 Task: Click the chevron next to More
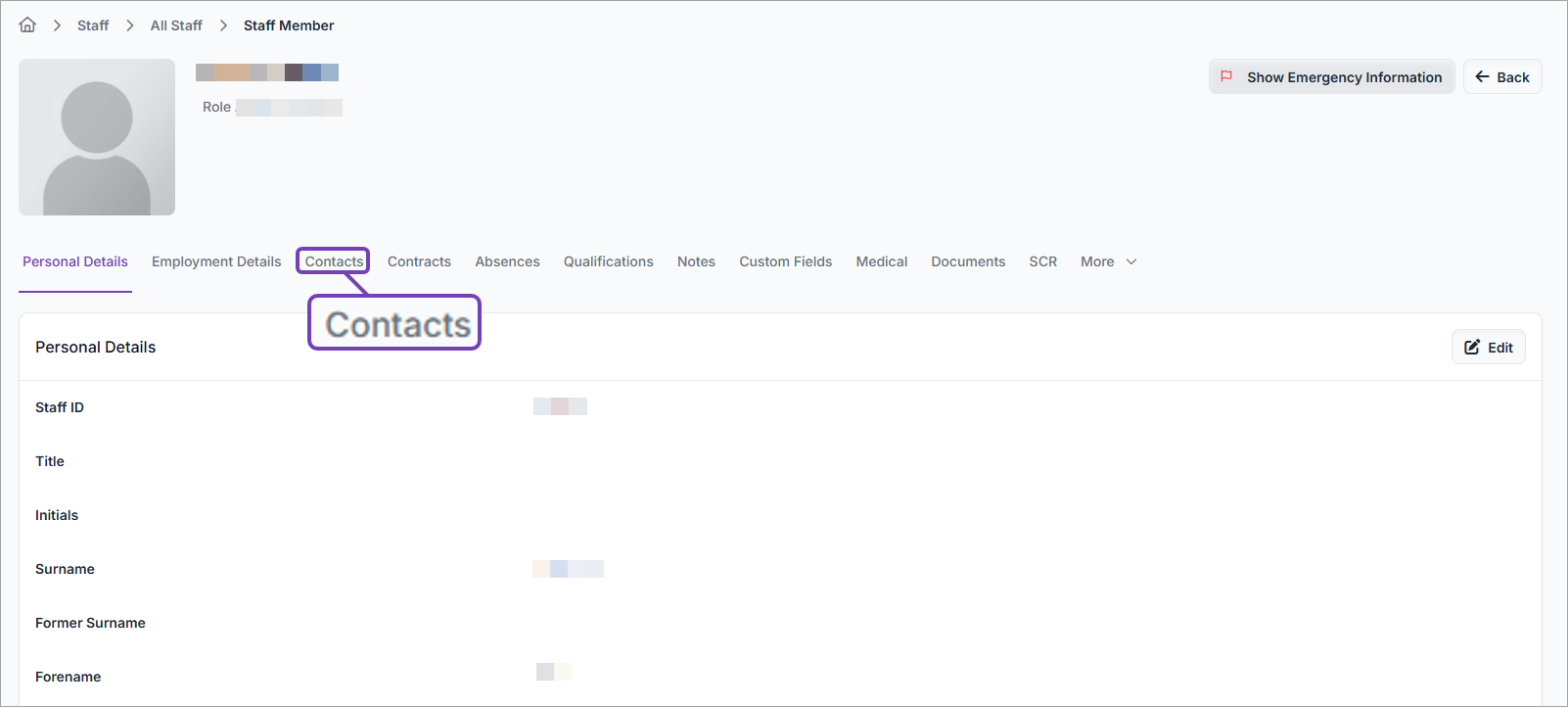click(1131, 261)
